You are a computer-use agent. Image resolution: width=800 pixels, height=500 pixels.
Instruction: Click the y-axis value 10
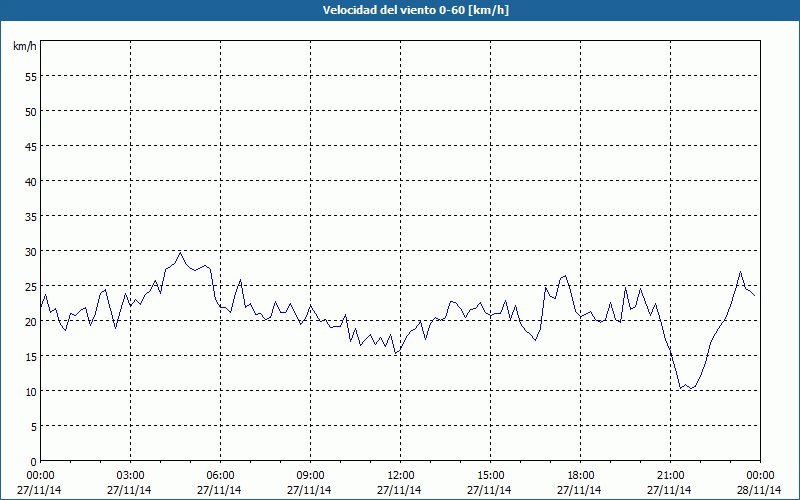(x=31, y=391)
